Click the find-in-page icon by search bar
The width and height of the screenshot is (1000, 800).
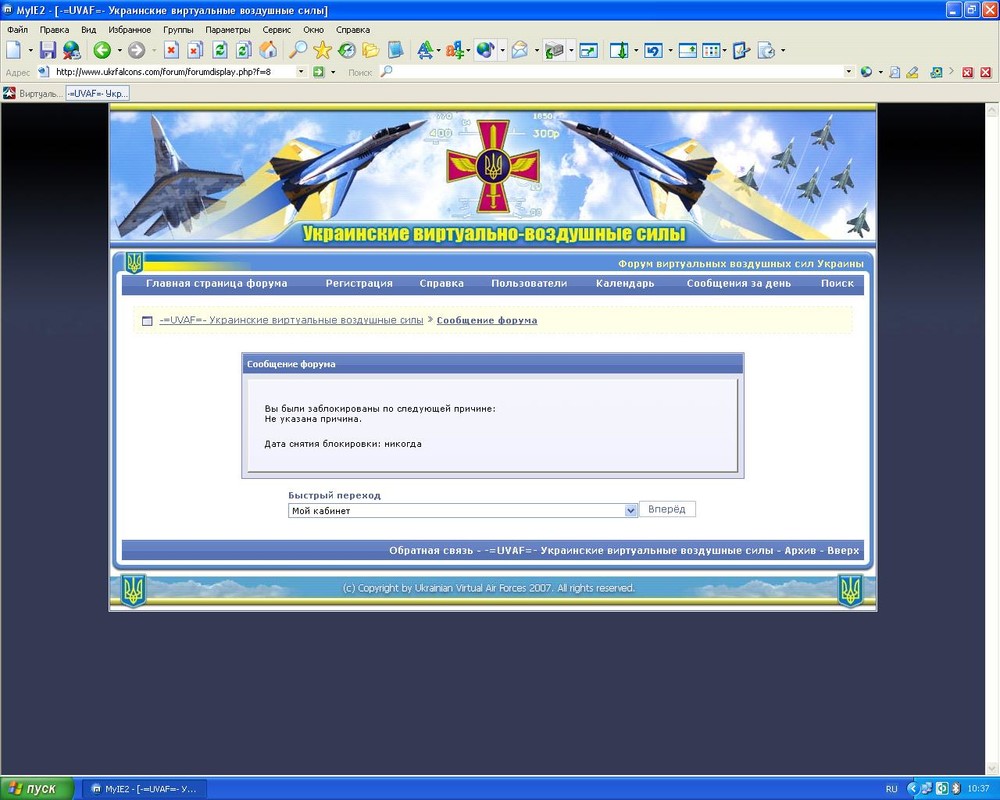tap(895, 72)
